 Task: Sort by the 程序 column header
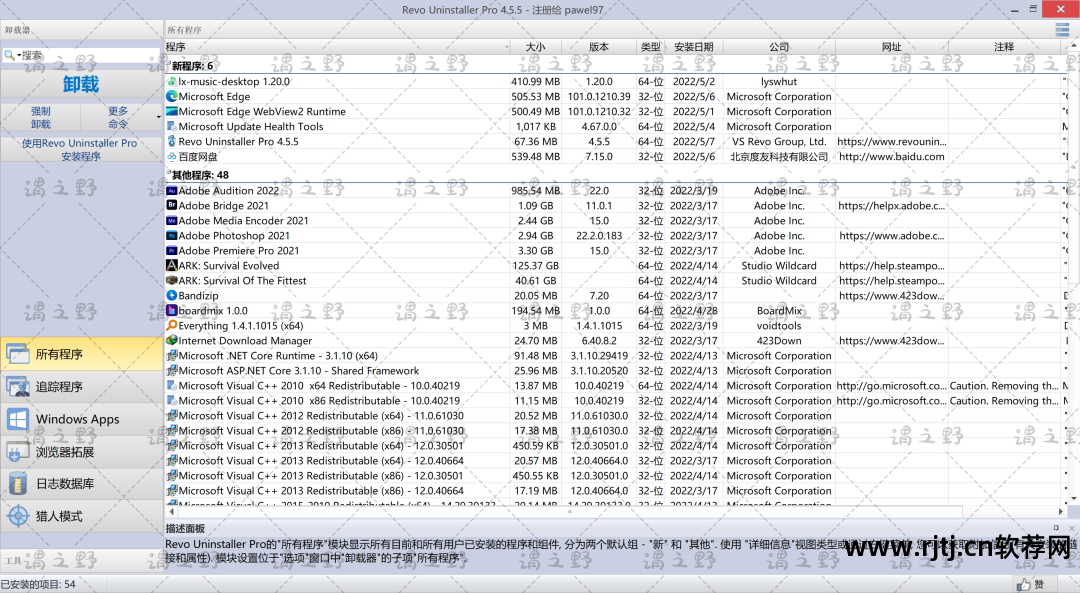(337, 47)
